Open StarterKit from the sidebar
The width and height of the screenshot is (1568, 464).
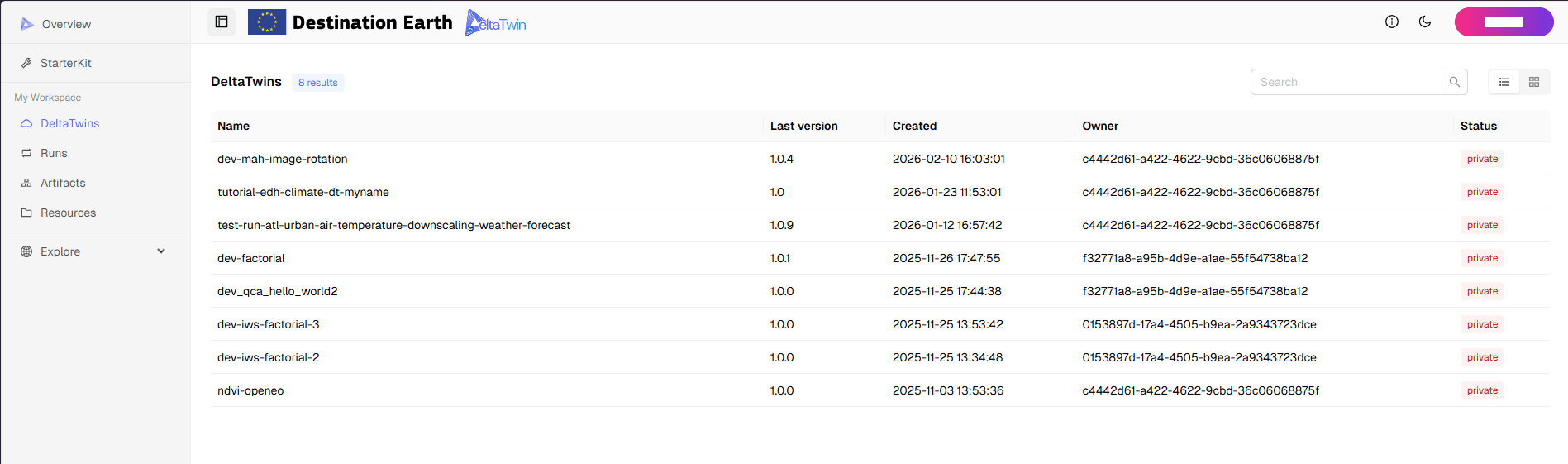(x=65, y=63)
